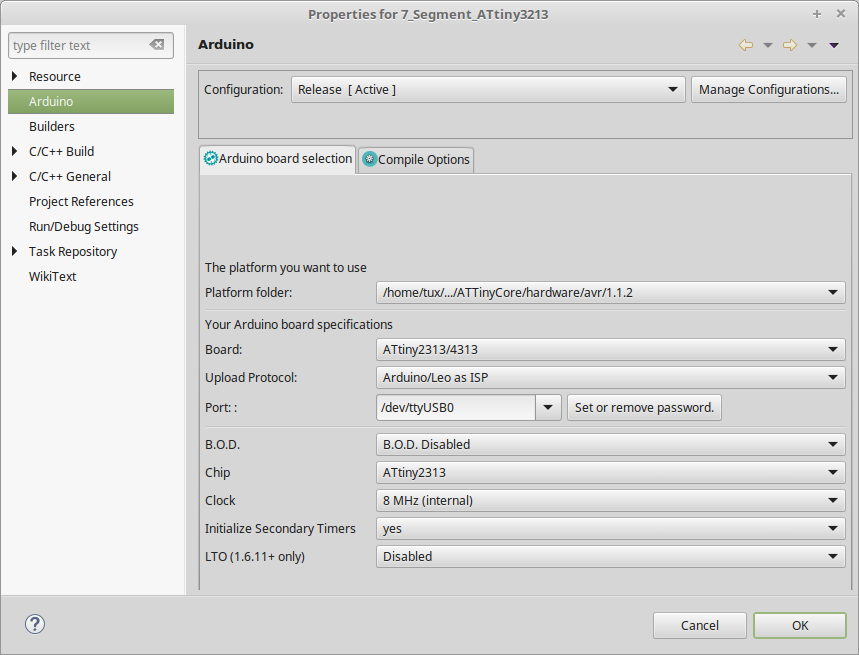Click the forward navigation arrow icon
Screen dimensions: 859x655
point(789,45)
